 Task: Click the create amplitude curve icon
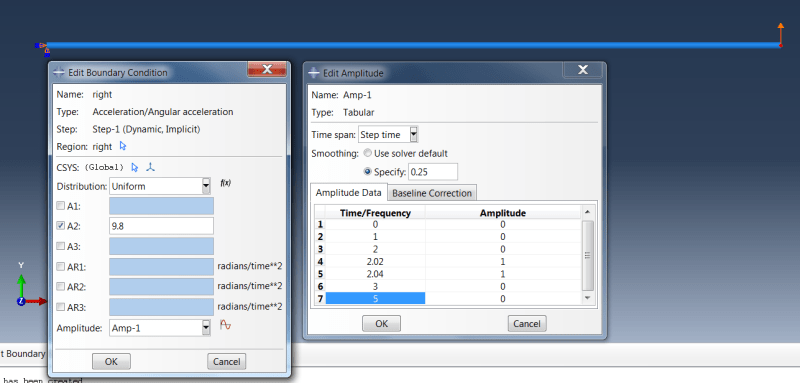coord(225,324)
